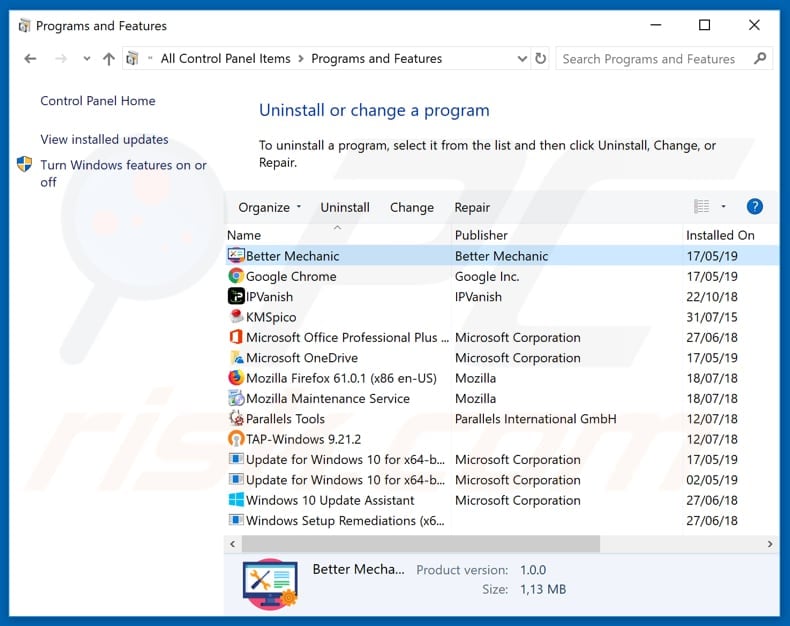Image resolution: width=790 pixels, height=626 pixels.
Task: Click product version 1.0.0 in details
Action: pyautogui.click(x=533, y=570)
